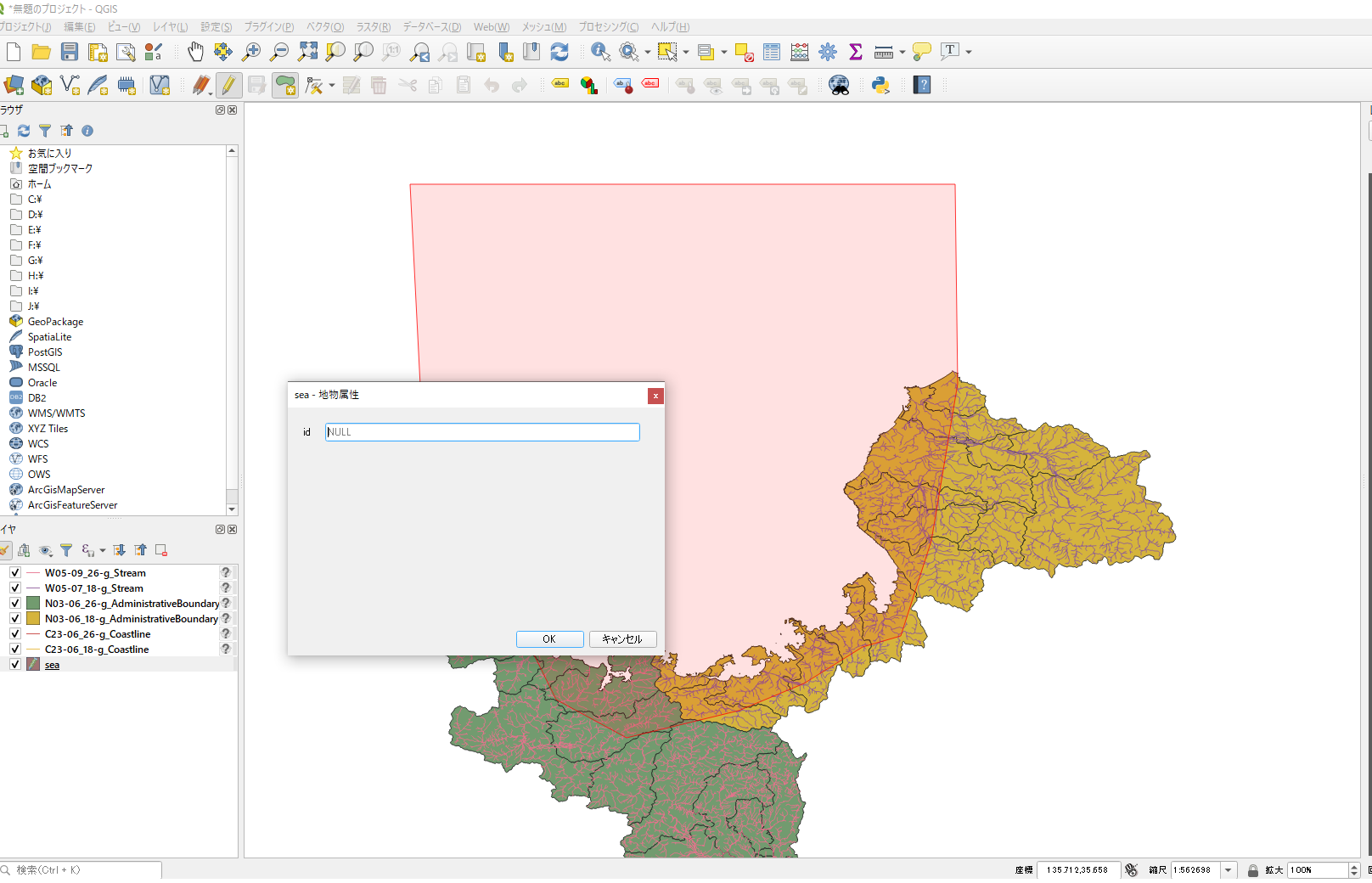Screen dimensions: 1372x883
Task: Open the プラグイン menu
Action: pos(268,27)
